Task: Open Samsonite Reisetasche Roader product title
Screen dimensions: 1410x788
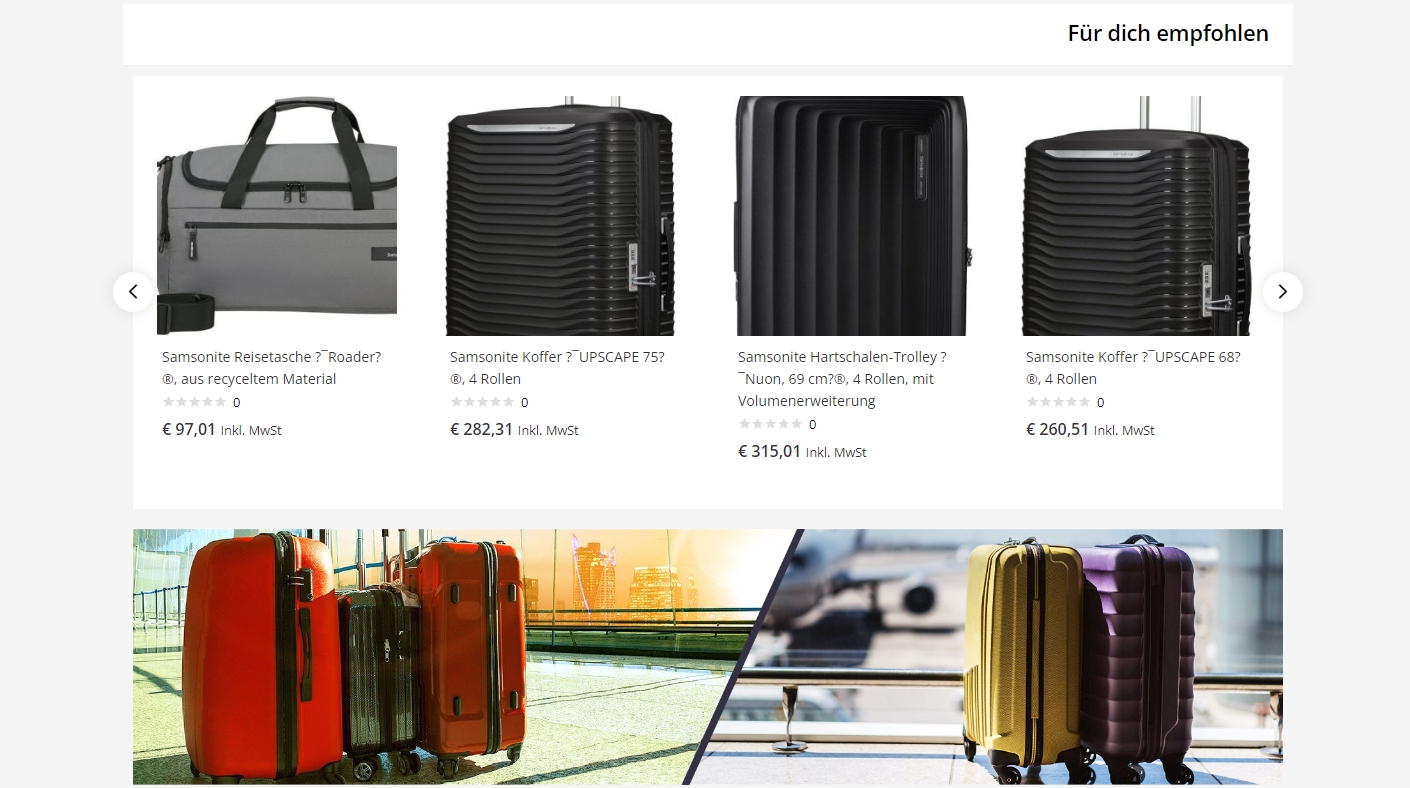Action: click(x=272, y=368)
